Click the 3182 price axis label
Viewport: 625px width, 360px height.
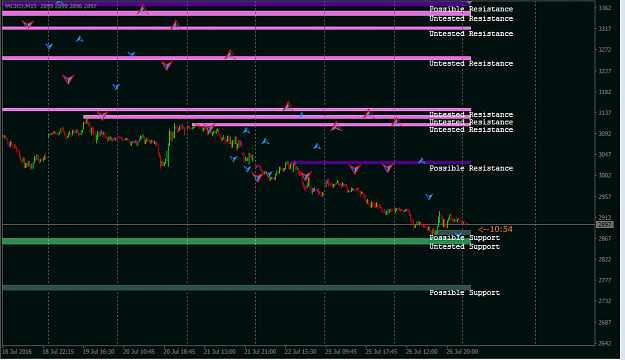(605, 92)
